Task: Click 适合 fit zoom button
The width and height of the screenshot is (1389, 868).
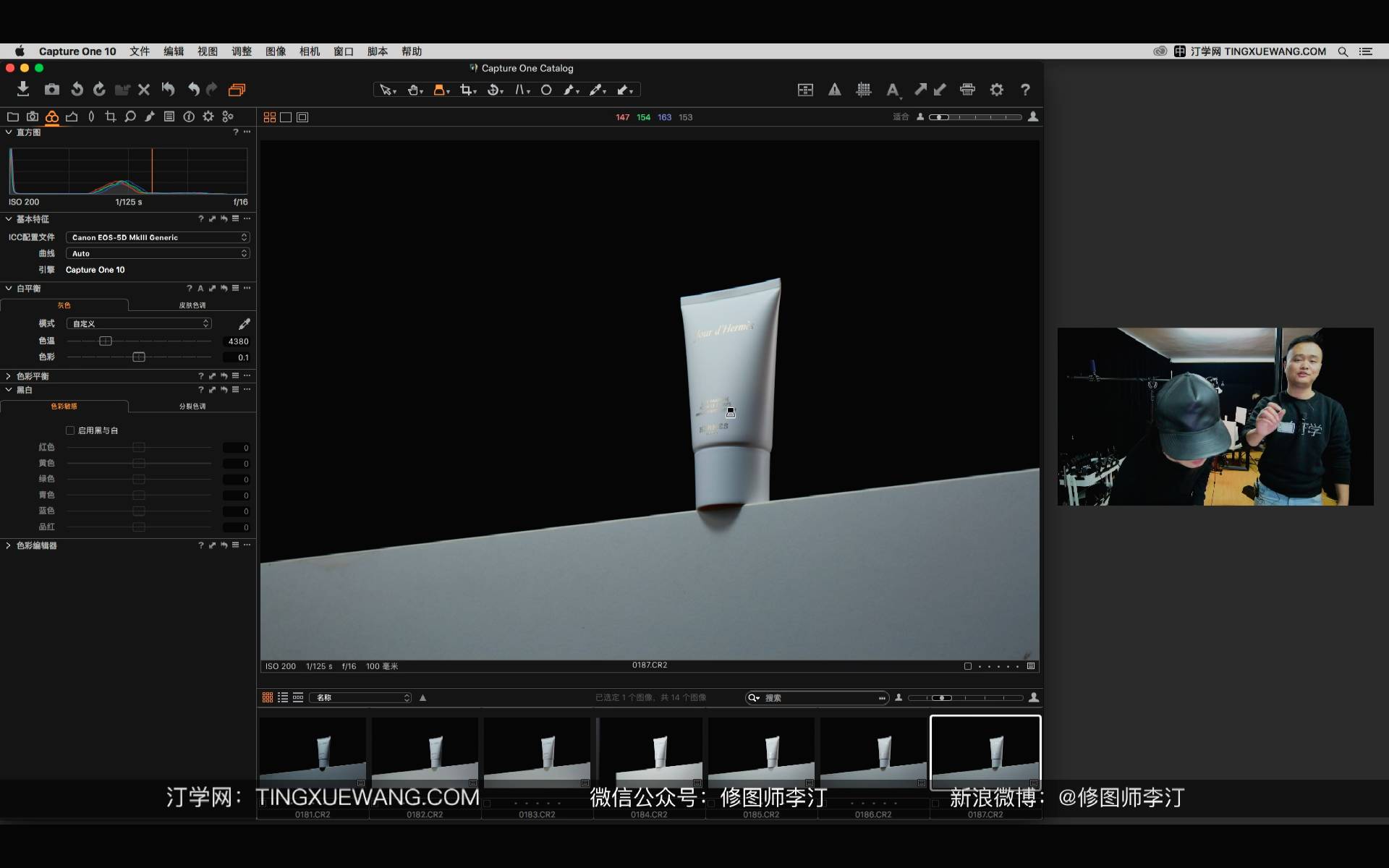Action: [x=901, y=116]
